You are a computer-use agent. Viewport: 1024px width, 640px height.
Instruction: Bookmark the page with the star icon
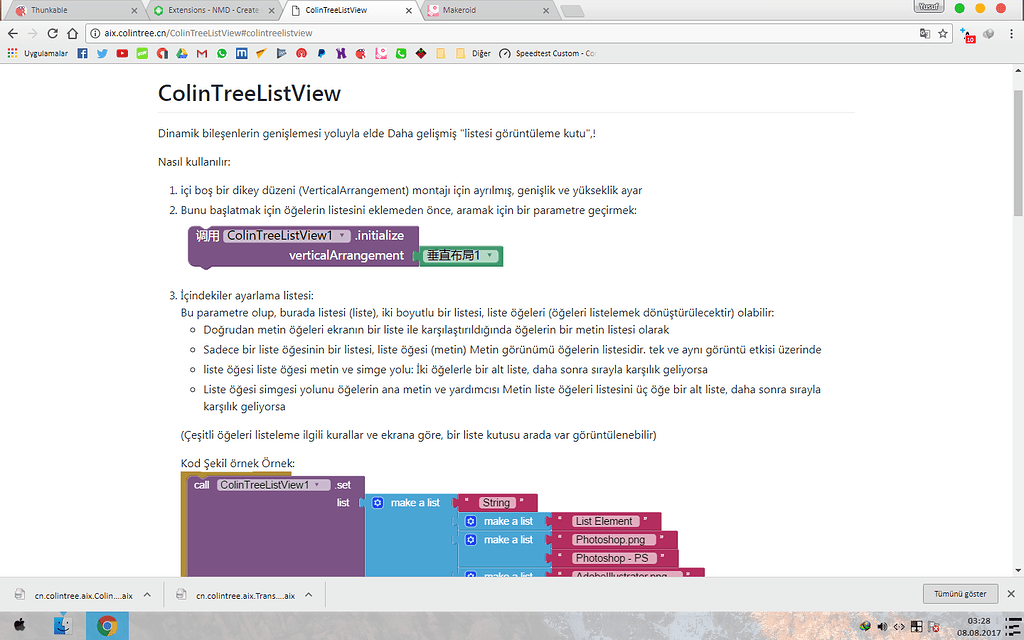[943, 33]
